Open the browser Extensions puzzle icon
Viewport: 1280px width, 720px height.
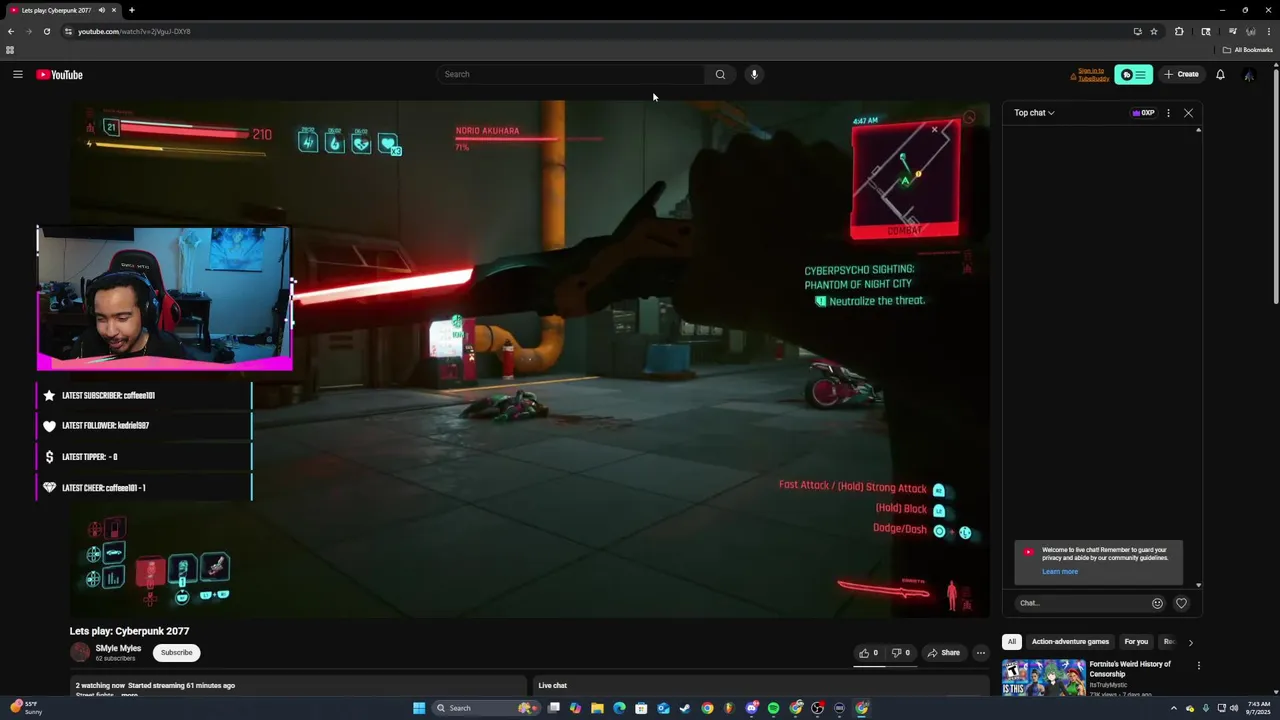click(1179, 31)
